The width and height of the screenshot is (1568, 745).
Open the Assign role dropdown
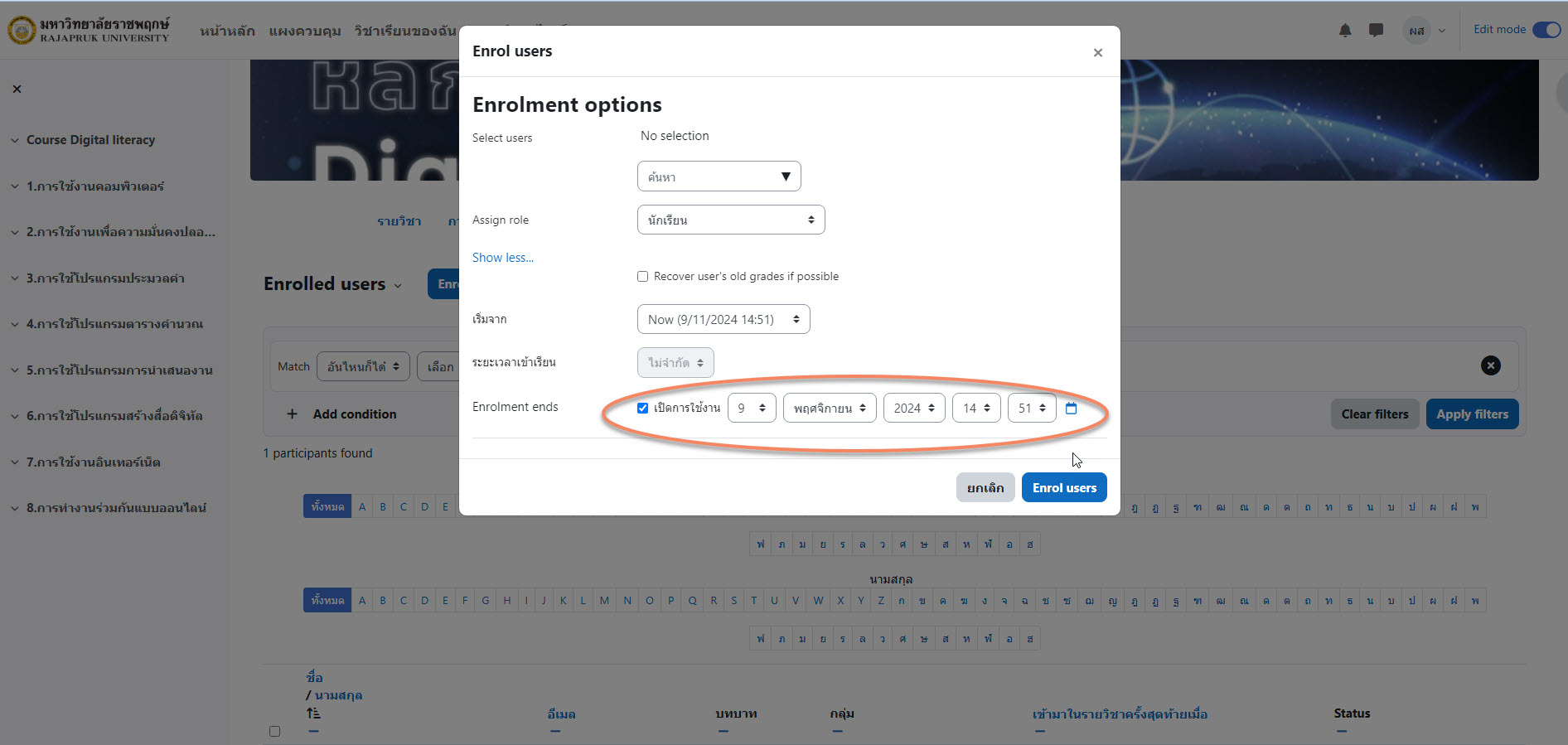point(730,220)
